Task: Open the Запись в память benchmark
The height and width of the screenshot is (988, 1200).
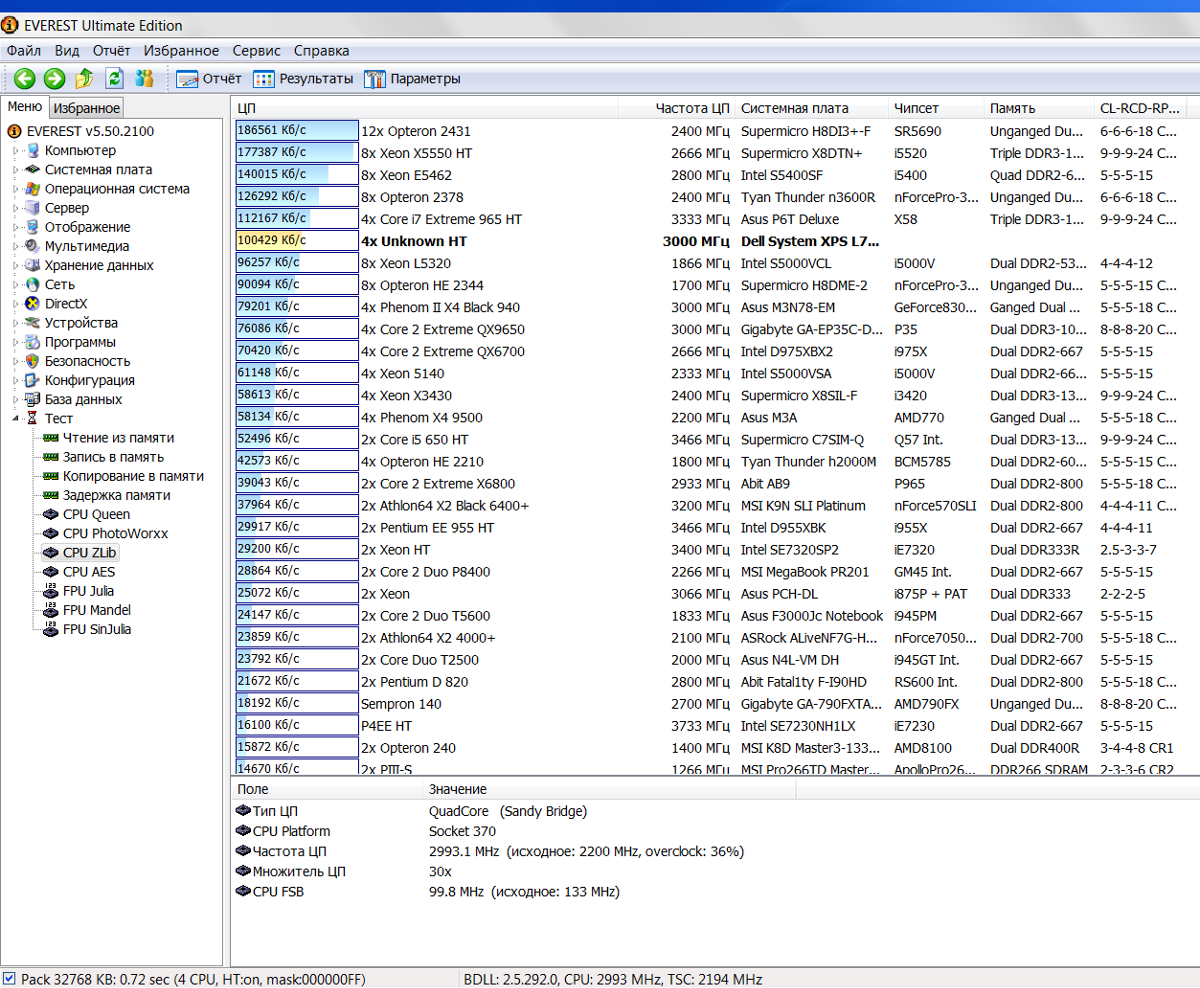Action: (x=114, y=456)
